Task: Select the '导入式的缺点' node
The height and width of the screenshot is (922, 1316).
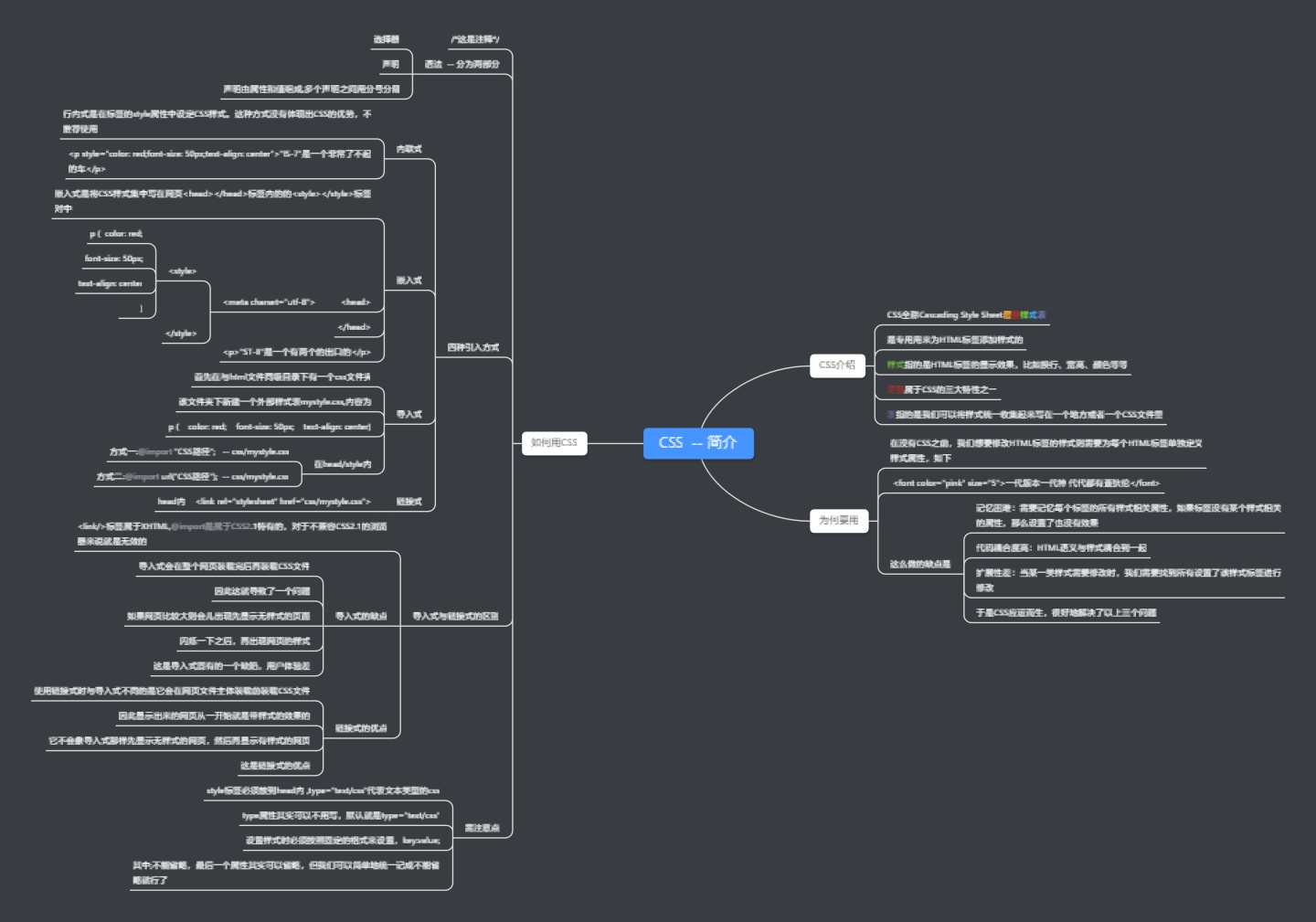Action: click(x=361, y=616)
